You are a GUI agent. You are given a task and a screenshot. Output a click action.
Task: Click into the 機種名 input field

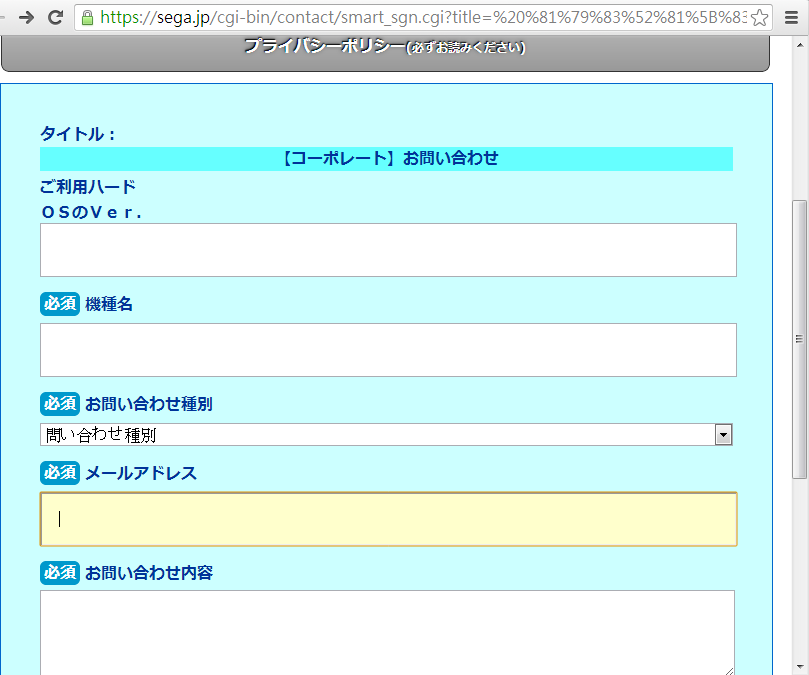click(388, 350)
